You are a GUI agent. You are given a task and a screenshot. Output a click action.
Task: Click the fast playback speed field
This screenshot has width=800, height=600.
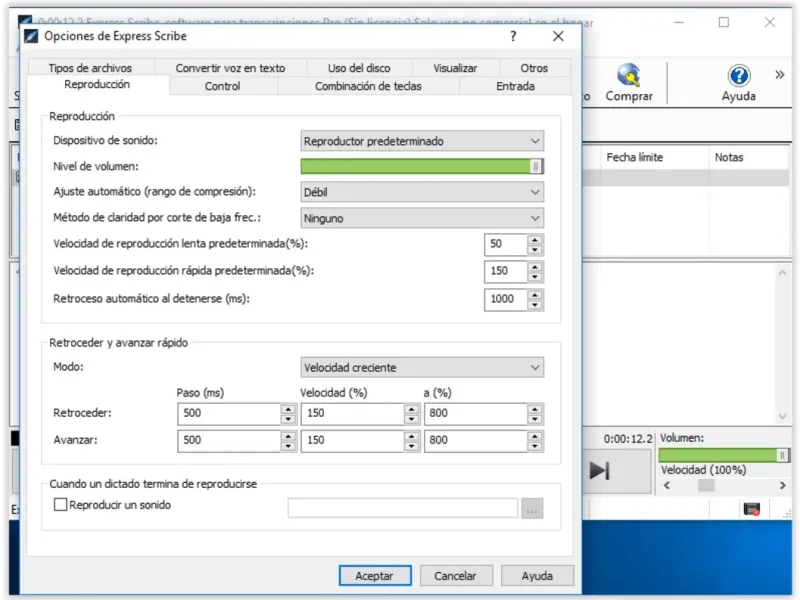506,271
